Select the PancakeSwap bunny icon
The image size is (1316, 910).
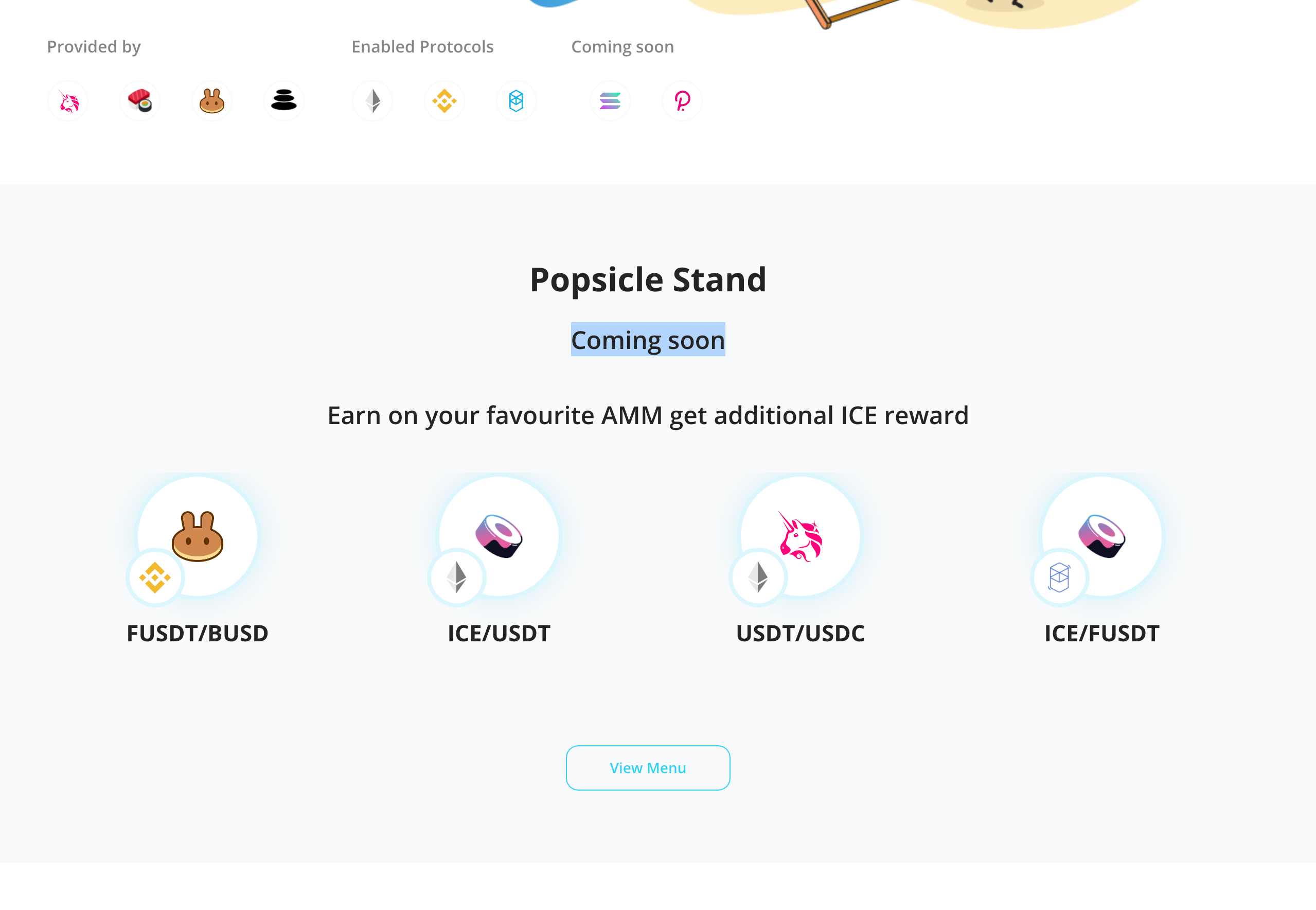point(211,100)
